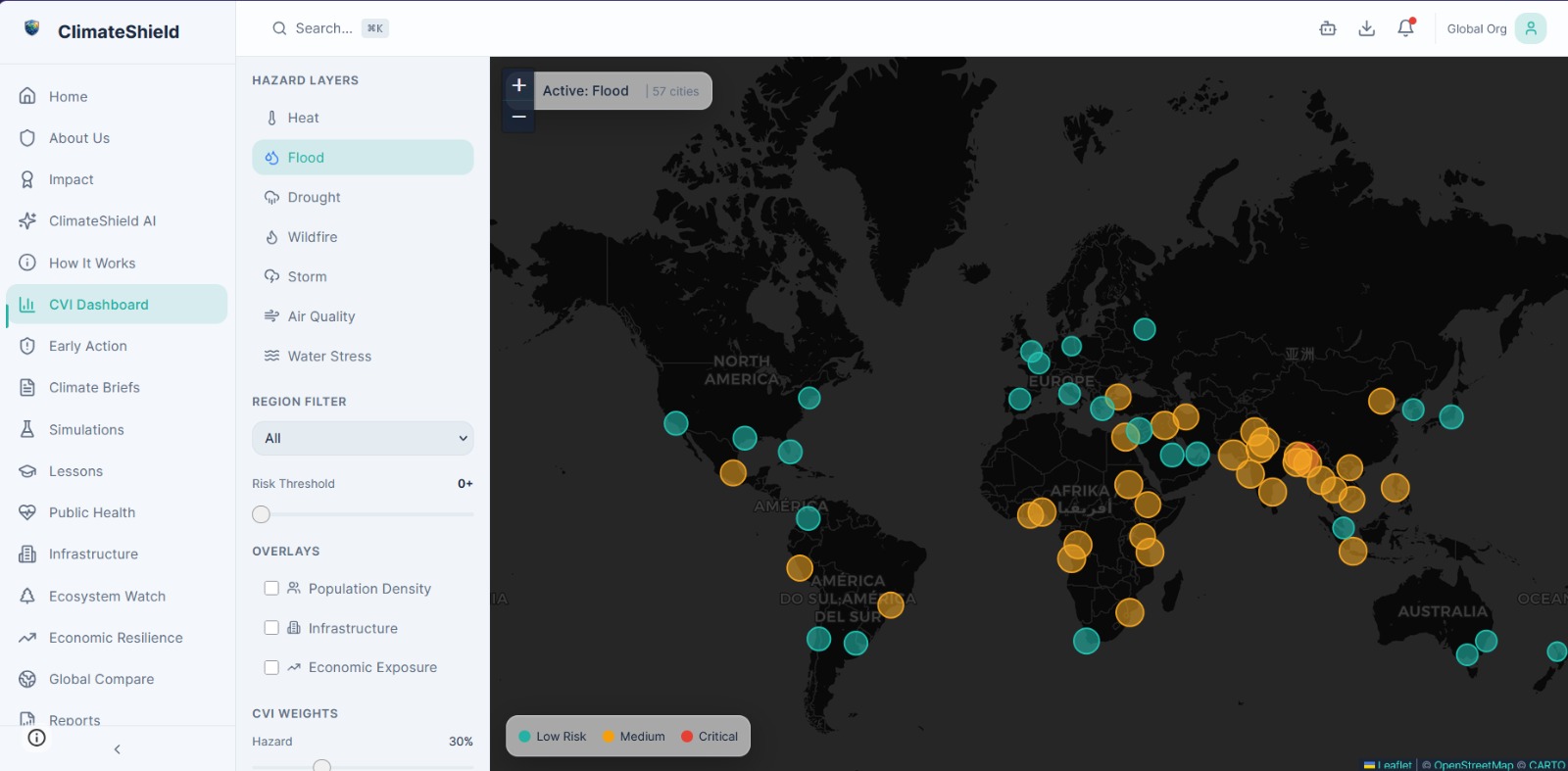Open Economic Resilience page
Image resolution: width=1568 pixels, height=771 pixels.
(x=117, y=638)
